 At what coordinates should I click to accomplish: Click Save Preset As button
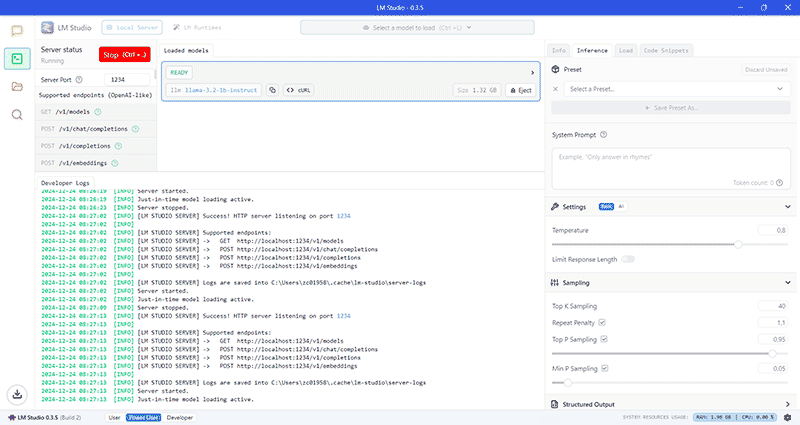(671, 108)
